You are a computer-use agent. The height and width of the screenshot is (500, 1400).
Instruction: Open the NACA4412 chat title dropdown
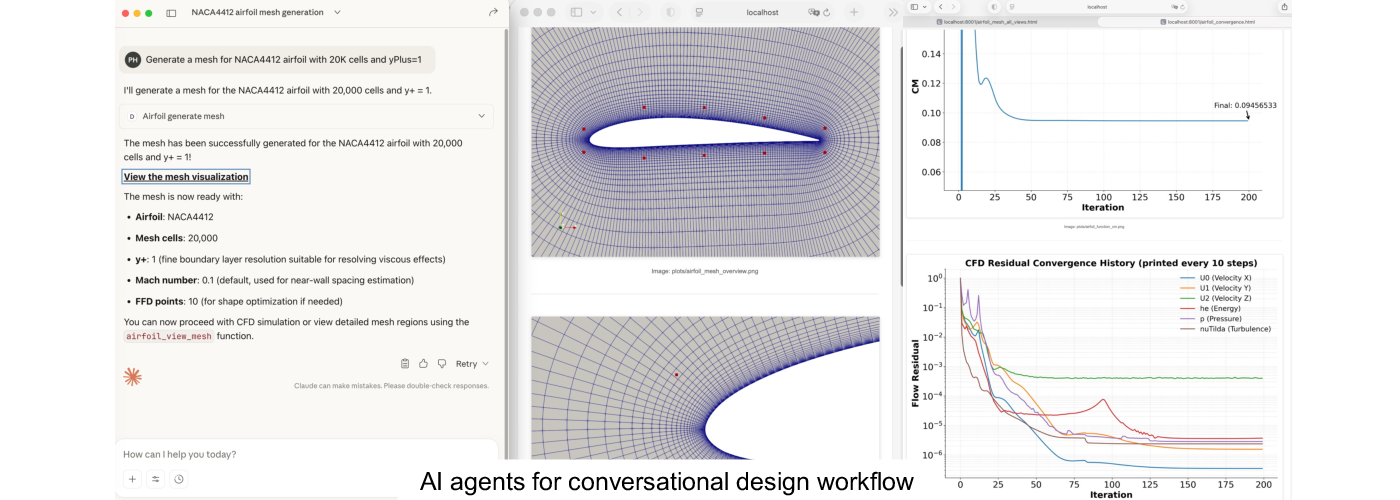pos(337,13)
